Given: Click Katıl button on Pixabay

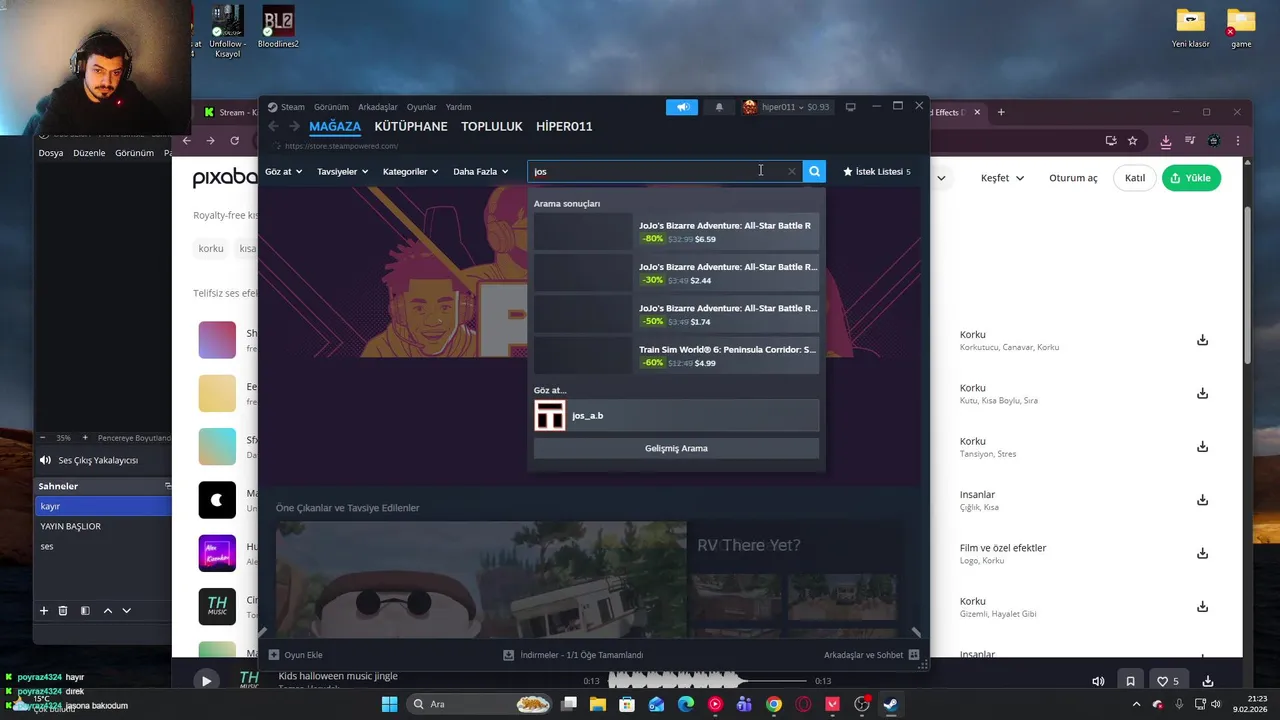Looking at the screenshot, I should tap(1135, 178).
